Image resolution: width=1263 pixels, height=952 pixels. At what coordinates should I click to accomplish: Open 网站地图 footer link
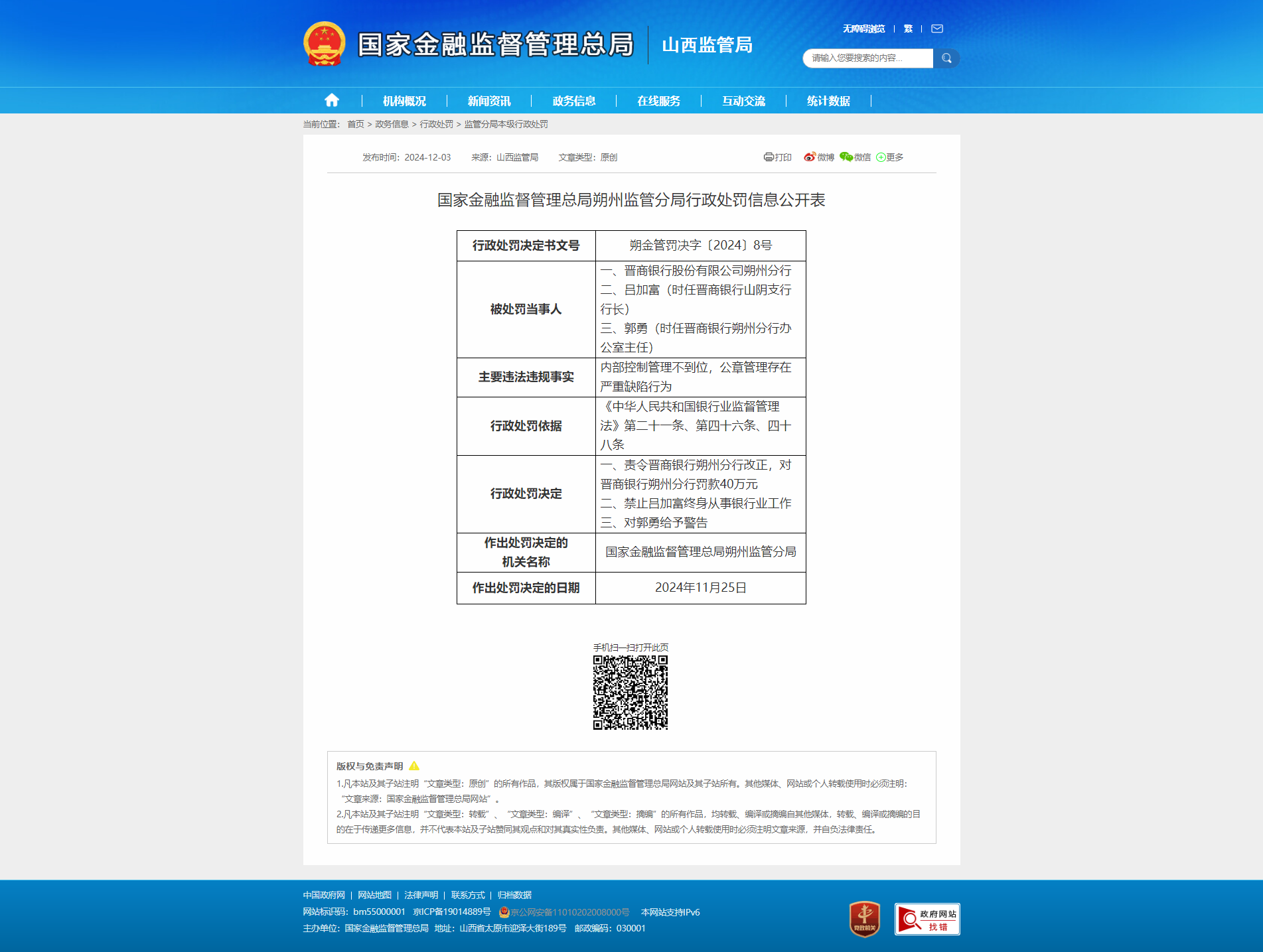click(374, 895)
